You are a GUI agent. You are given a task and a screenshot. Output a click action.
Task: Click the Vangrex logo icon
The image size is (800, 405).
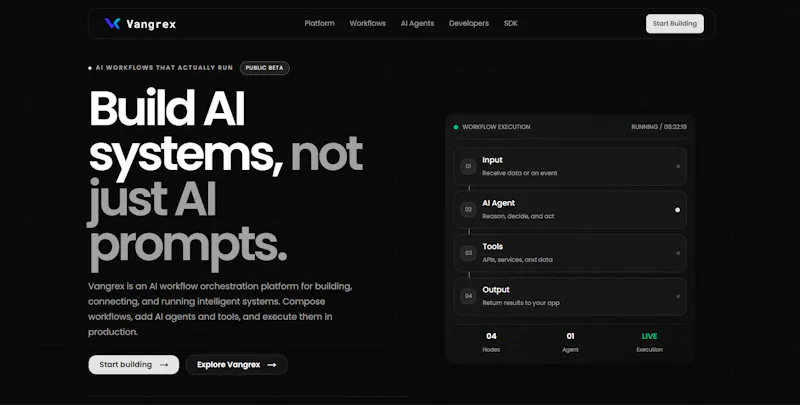112,23
